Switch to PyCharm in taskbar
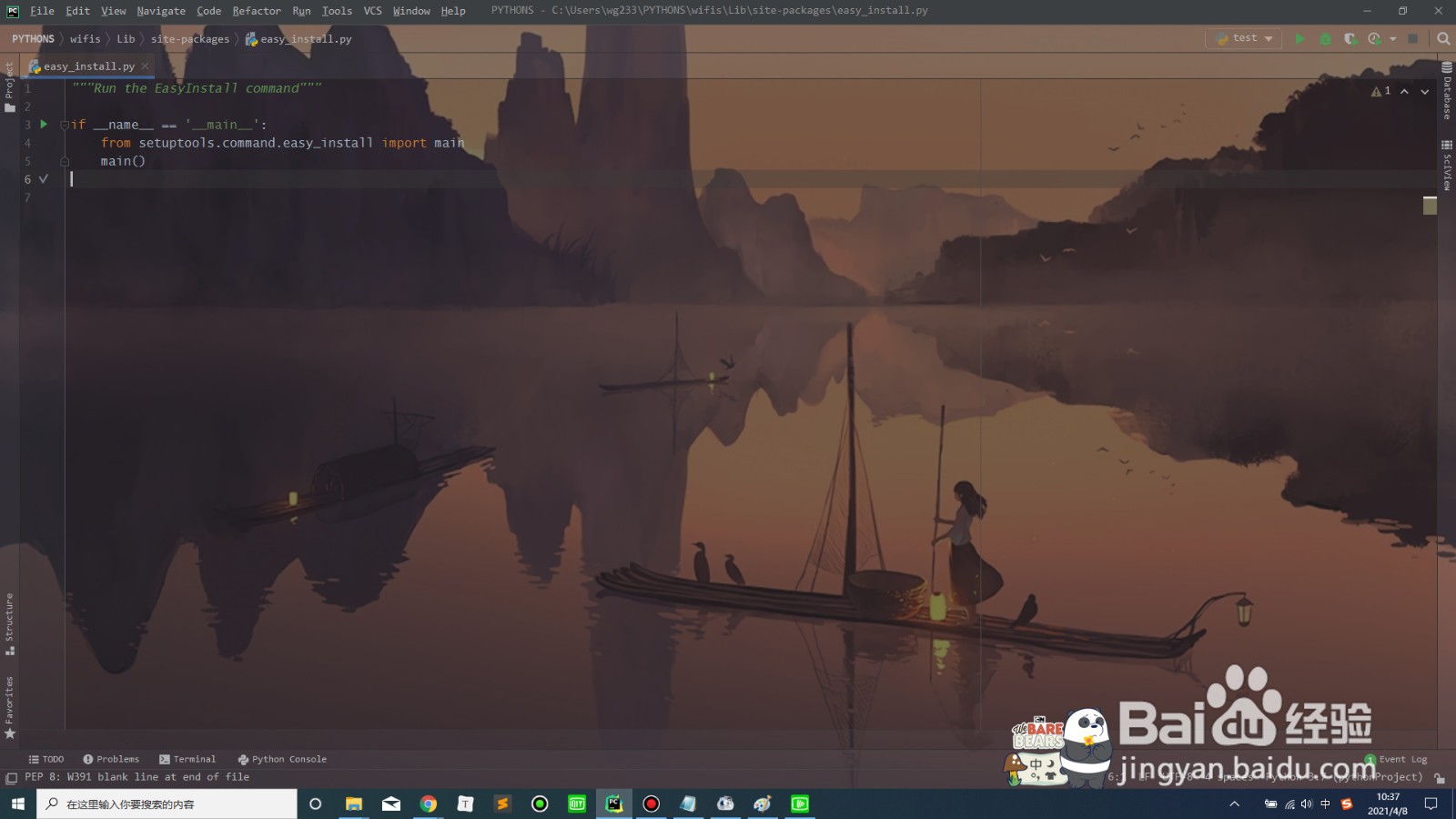 point(614,804)
